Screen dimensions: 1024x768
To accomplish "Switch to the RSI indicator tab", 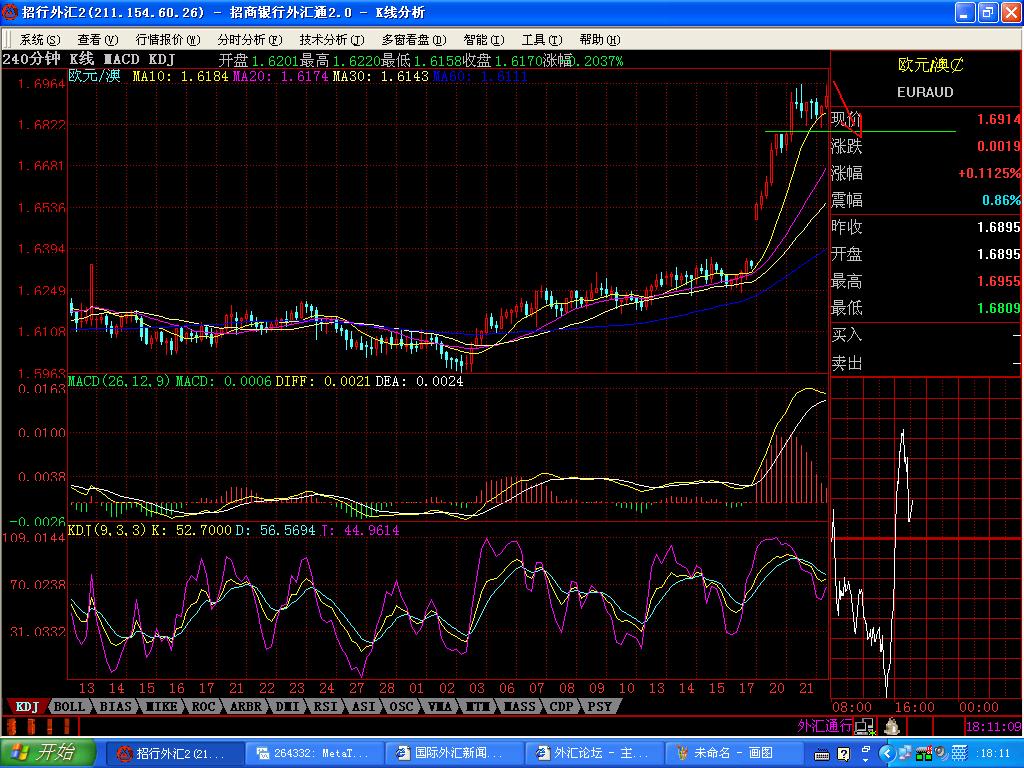I will pyautogui.click(x=325, y=707).
